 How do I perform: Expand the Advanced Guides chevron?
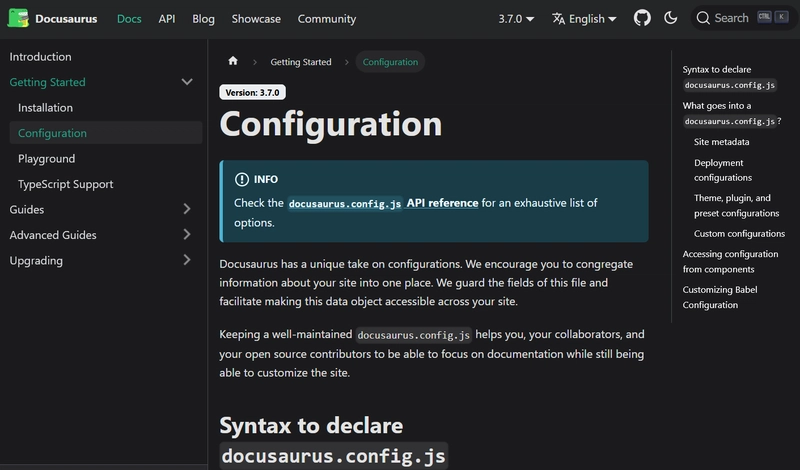[x=186, y=235]
